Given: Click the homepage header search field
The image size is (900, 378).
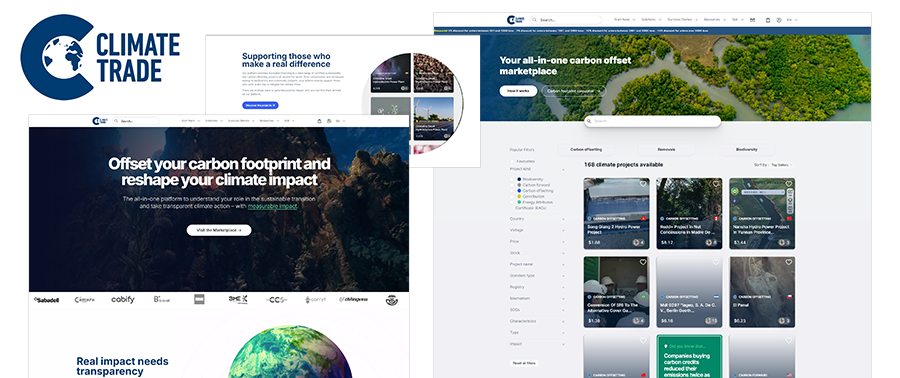Looking at the screenshot, I should click(135, 121).
